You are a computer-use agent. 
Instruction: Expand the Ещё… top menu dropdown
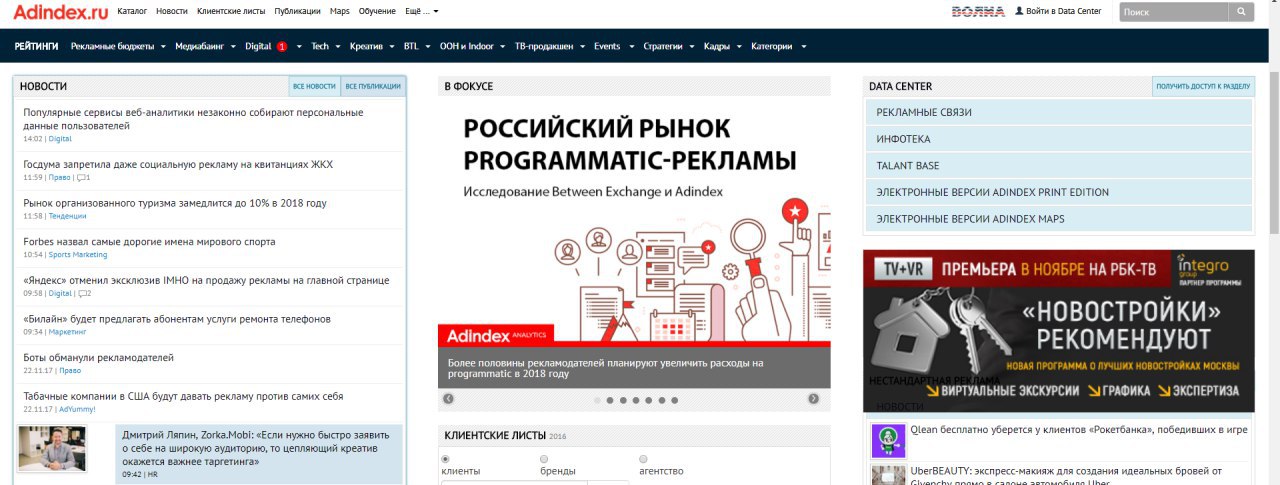coord(422,11)
